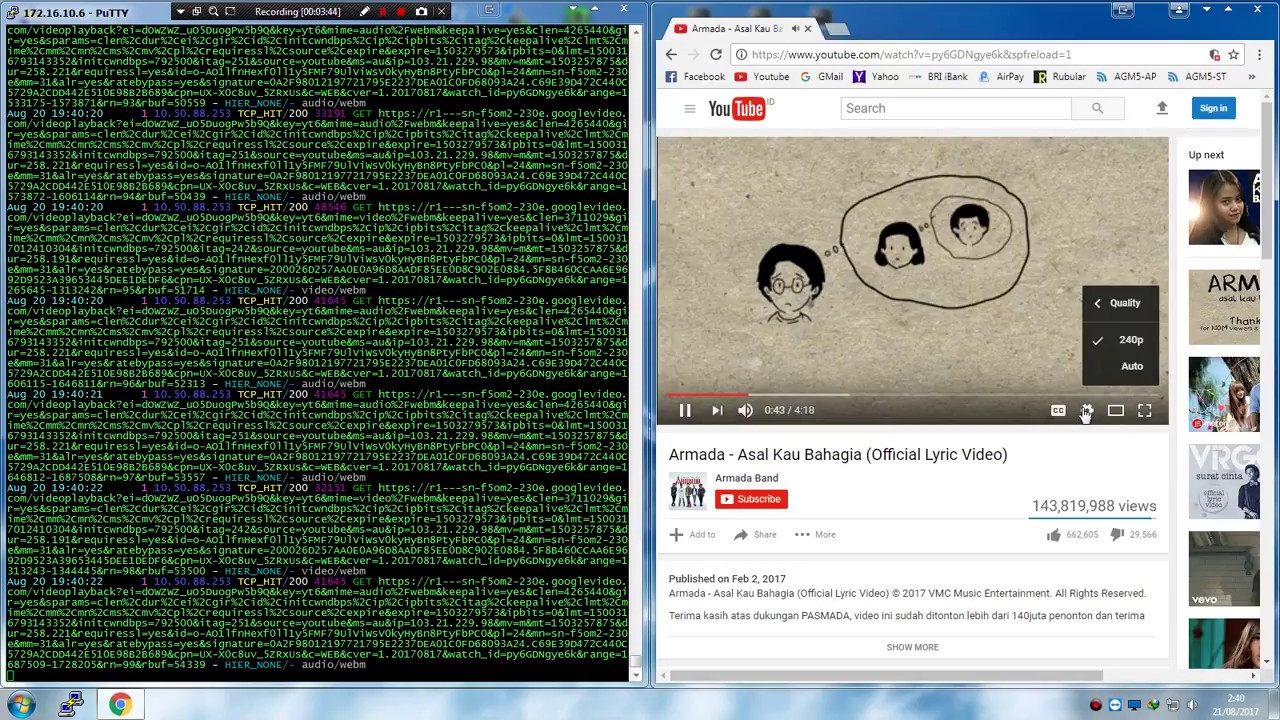
Task: Pause the YouTube video
Action: click(685, 410)
